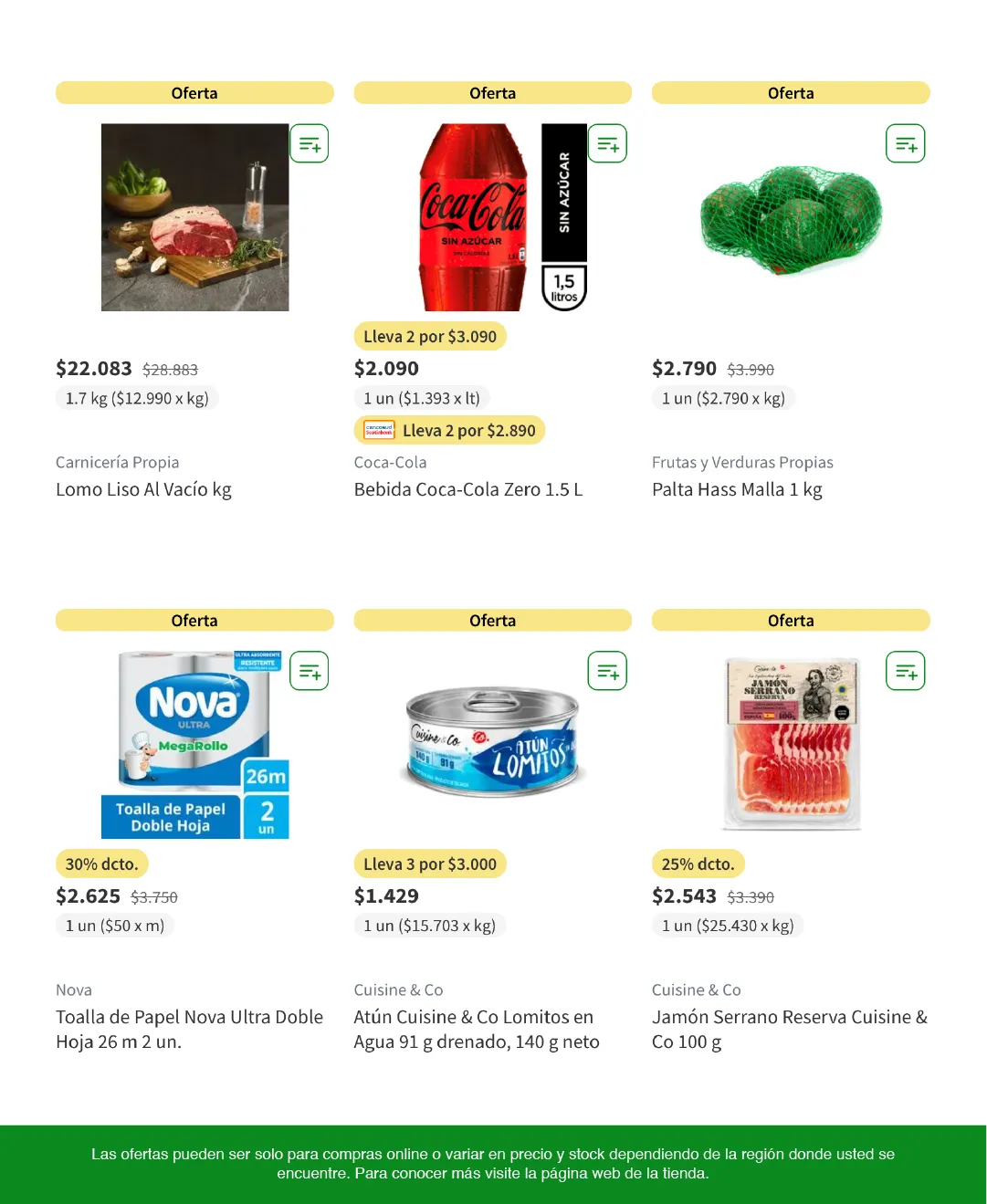Click the Lleva 2 por $3.090 promo badge

[430, 337]
